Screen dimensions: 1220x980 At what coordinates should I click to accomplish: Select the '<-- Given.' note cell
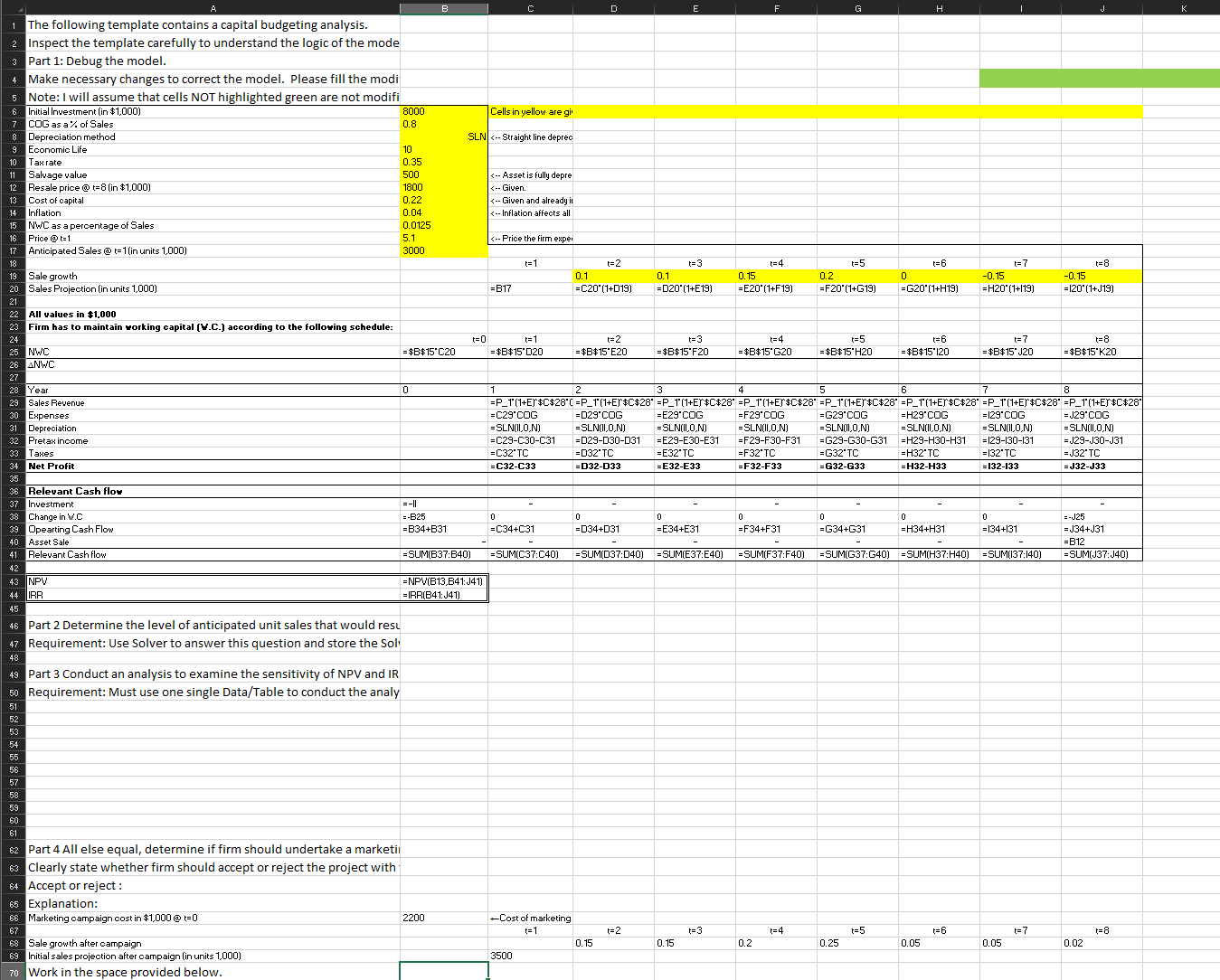tap(531, 187)
